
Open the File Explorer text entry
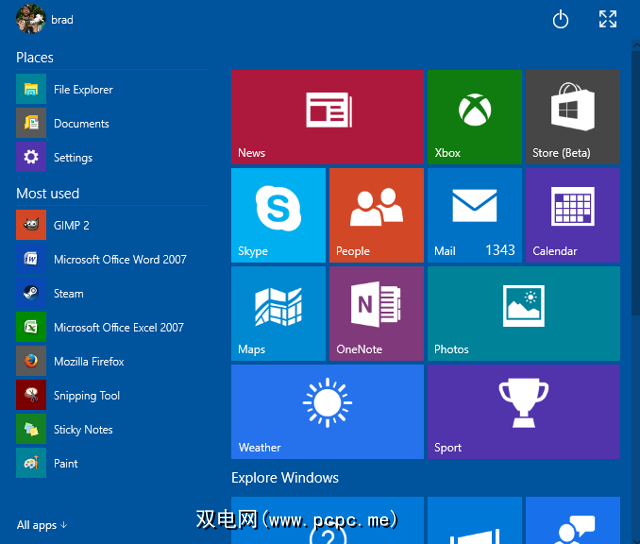click(x=83, y=90)
